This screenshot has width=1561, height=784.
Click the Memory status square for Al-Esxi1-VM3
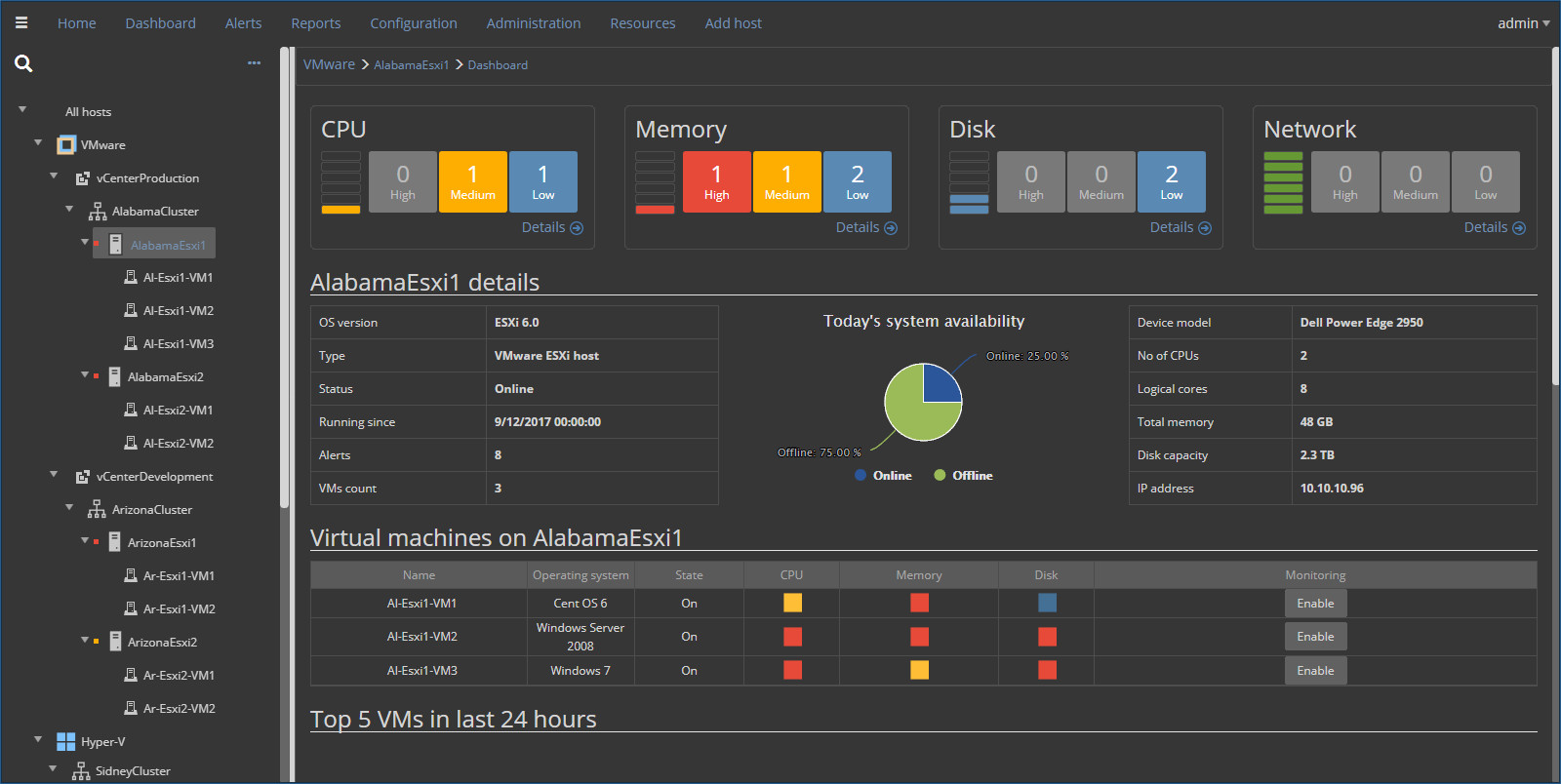pos(919,670)
